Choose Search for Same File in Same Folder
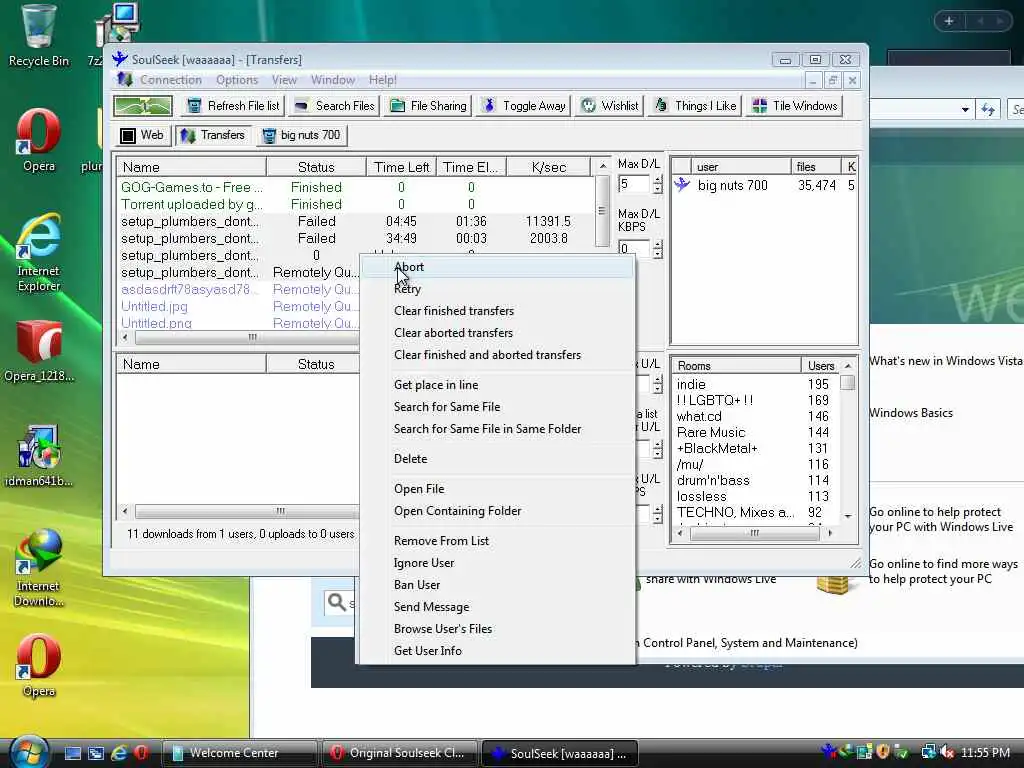This screenshot has height=768, width=1024. pyautogui.click(x=497, y=429)
